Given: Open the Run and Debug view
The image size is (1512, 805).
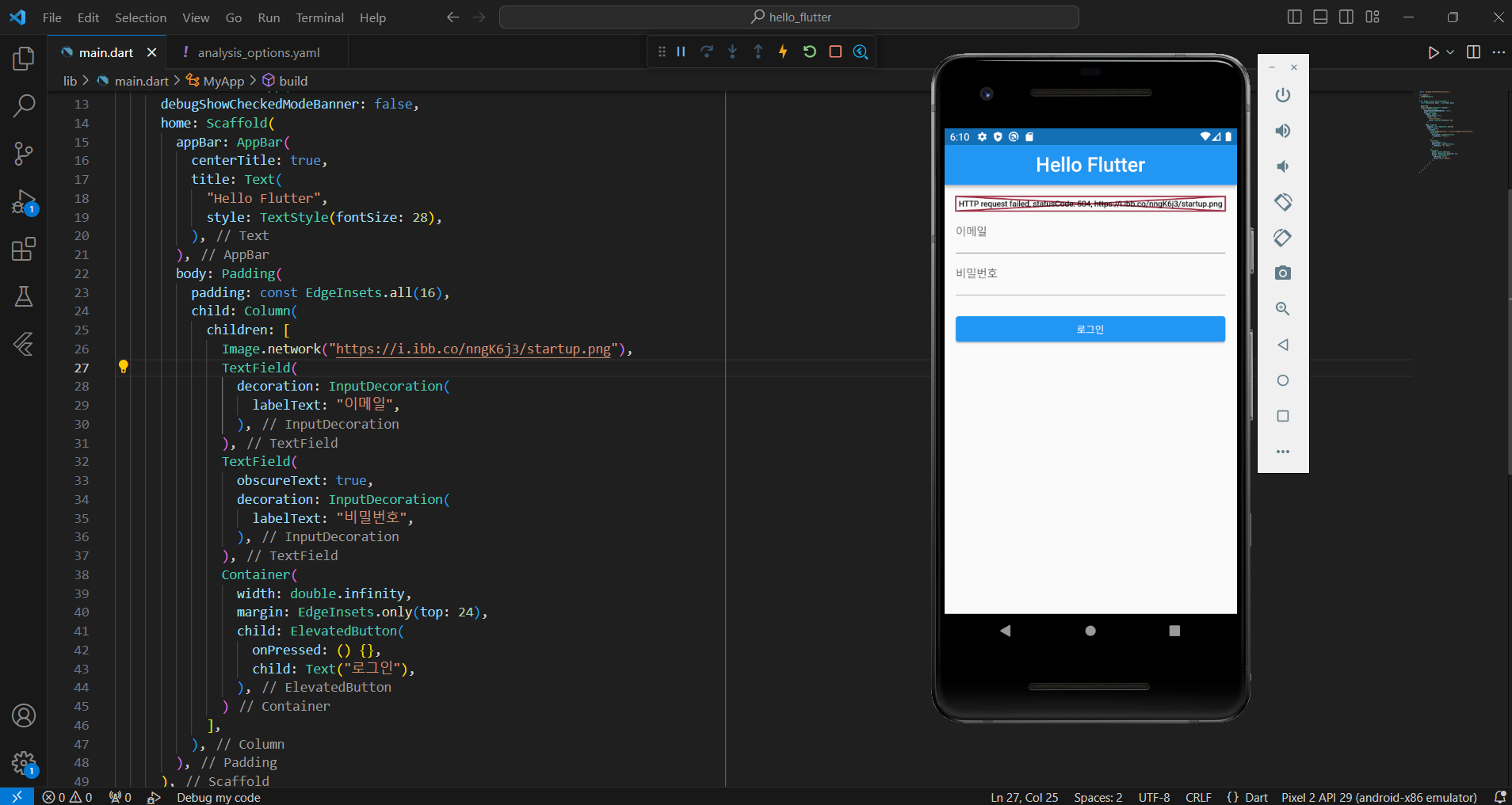Looking at the screenshot, I should point(24,202).
